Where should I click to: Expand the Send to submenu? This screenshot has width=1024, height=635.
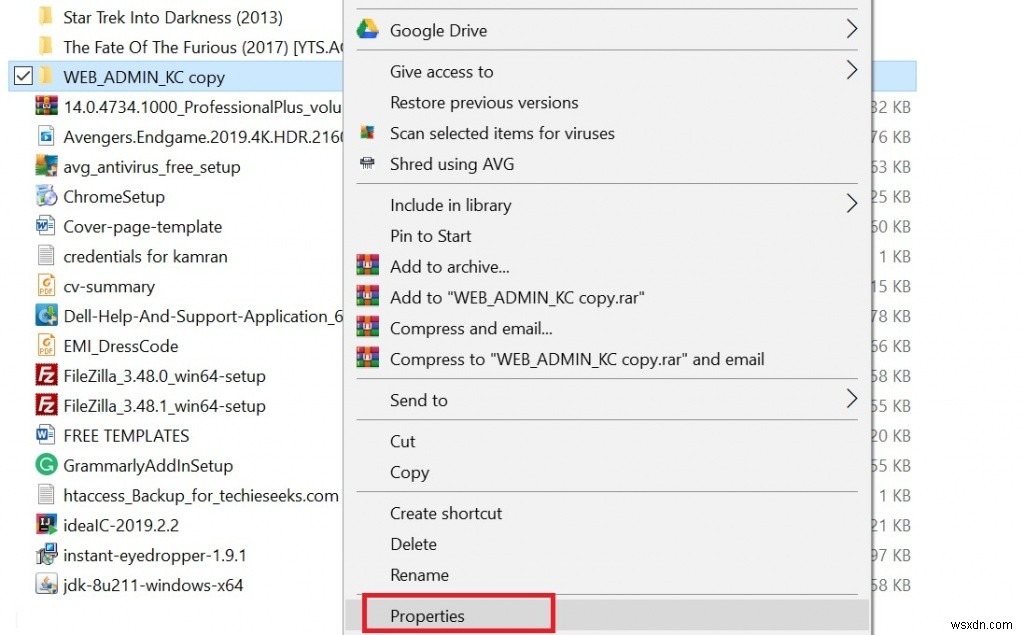click(418, 400)
